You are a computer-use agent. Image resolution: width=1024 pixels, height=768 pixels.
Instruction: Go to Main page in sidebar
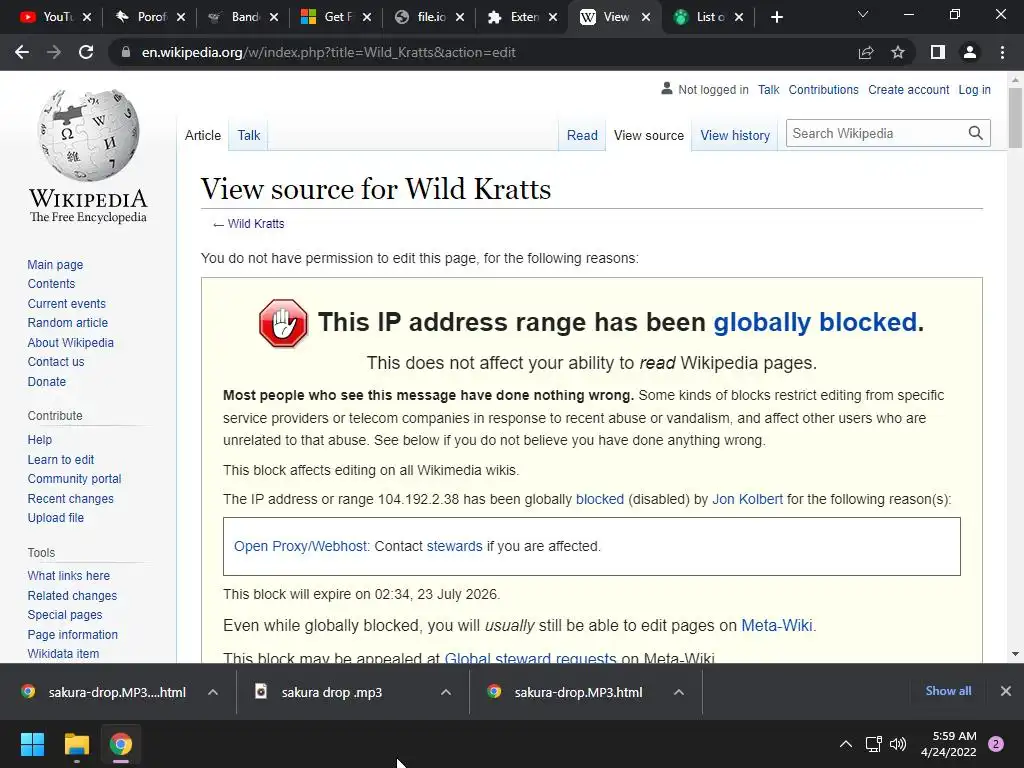tap(55, 264)
